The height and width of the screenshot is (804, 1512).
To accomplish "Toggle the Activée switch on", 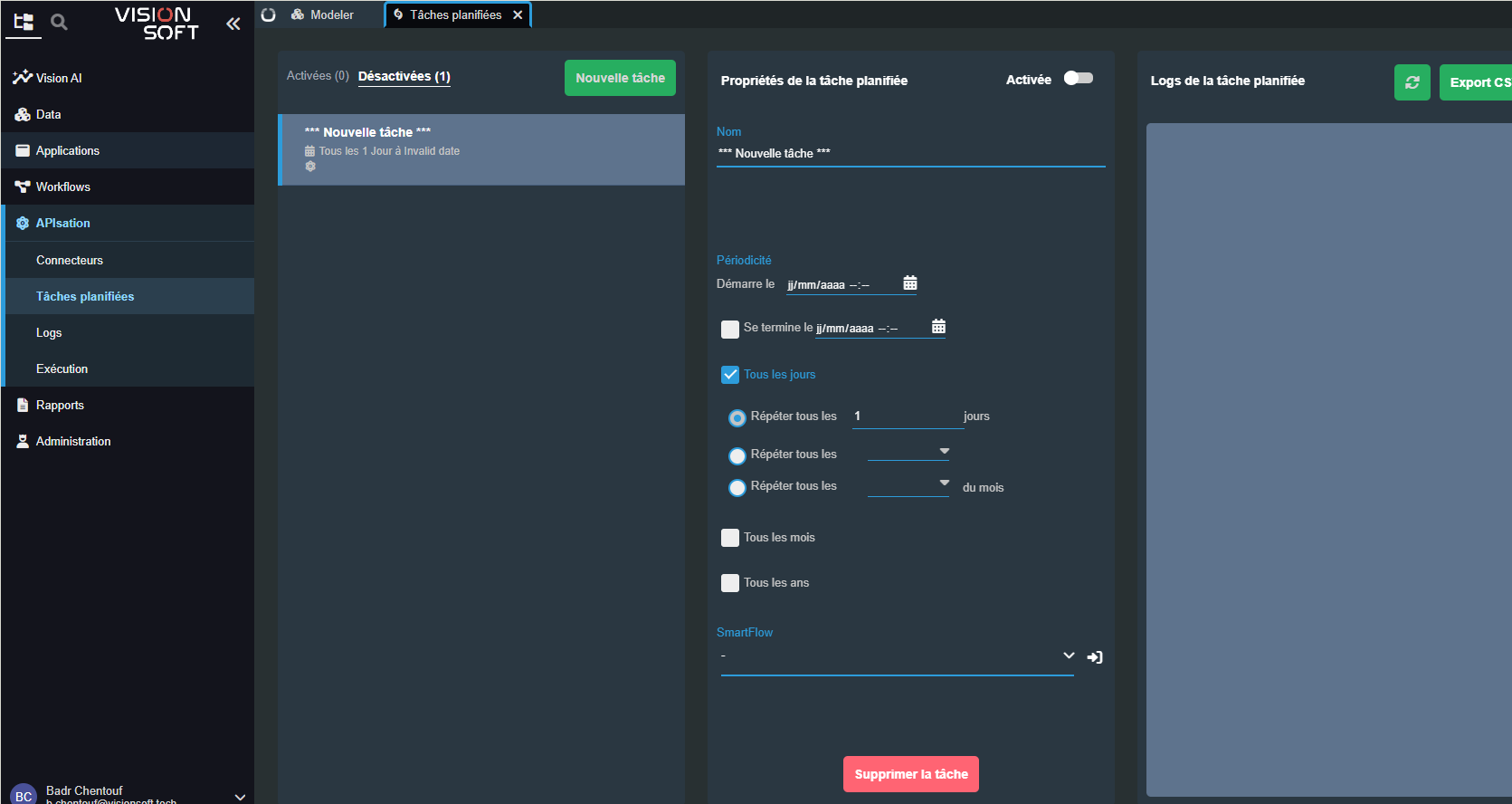I will [x=1078, y=79].
